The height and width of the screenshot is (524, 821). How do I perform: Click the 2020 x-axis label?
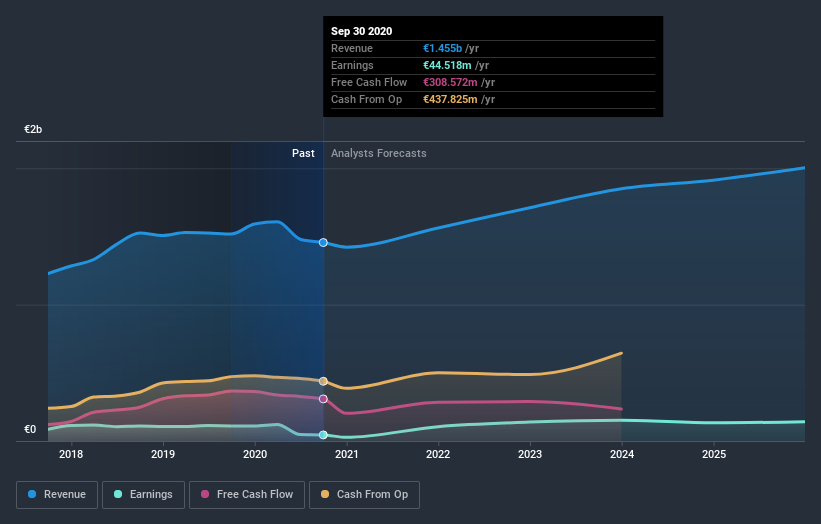click(x=255, y=454)
